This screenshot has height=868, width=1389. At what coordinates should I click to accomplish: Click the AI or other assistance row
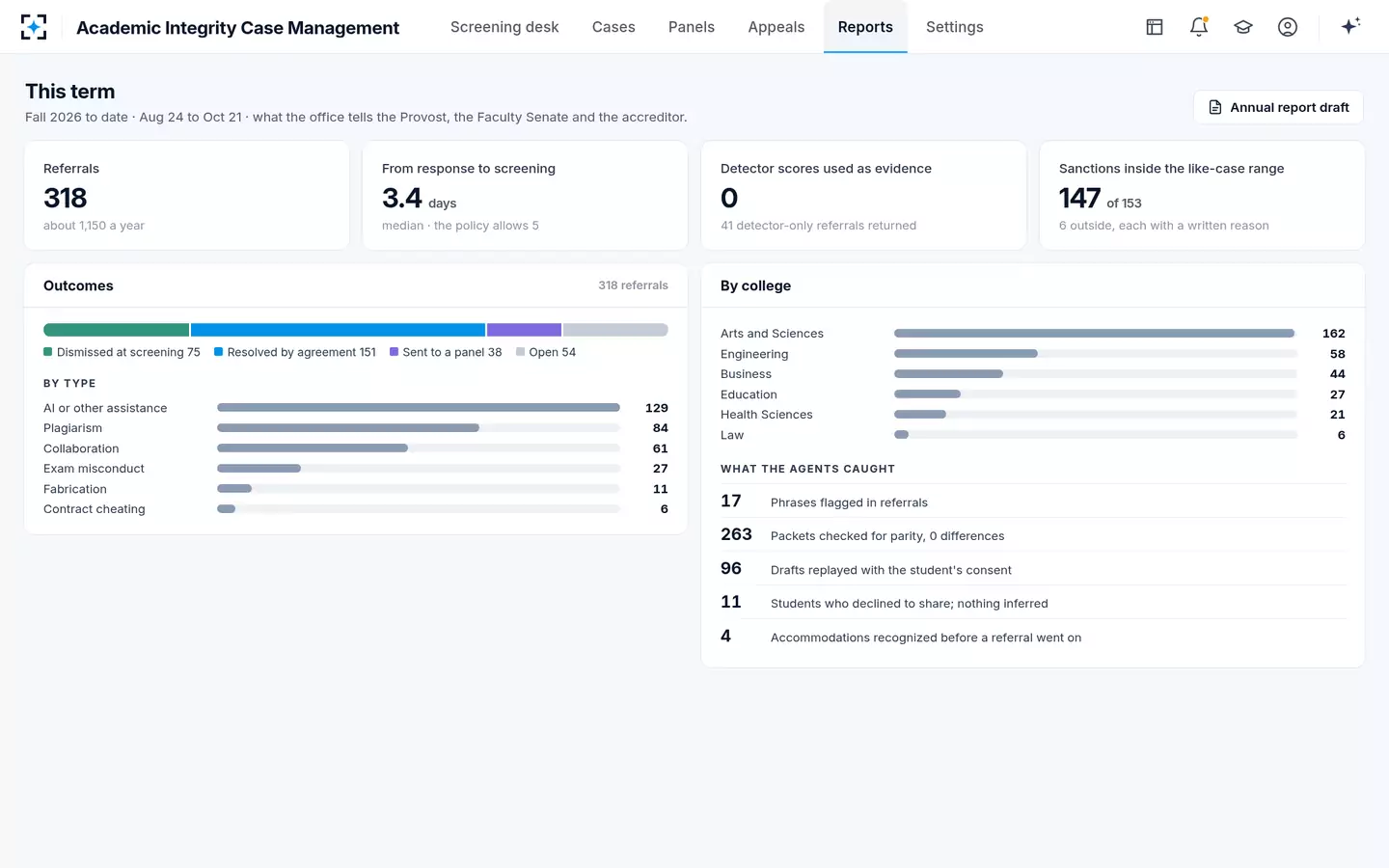[356, 408]
